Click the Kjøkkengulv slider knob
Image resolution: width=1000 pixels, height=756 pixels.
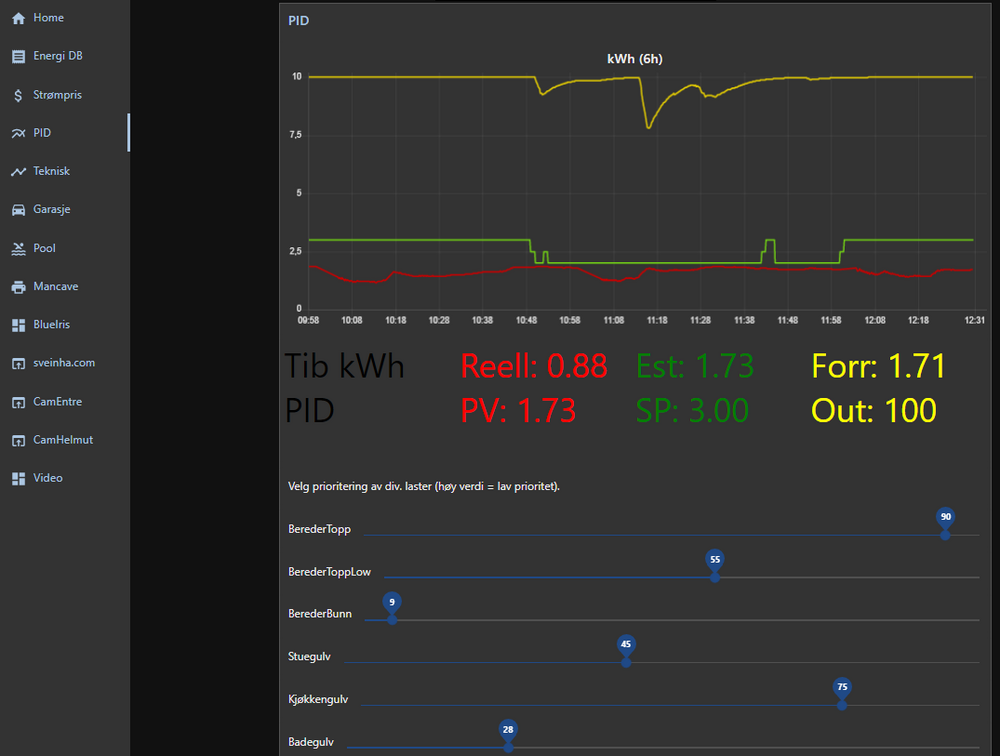tap(842, 705)
